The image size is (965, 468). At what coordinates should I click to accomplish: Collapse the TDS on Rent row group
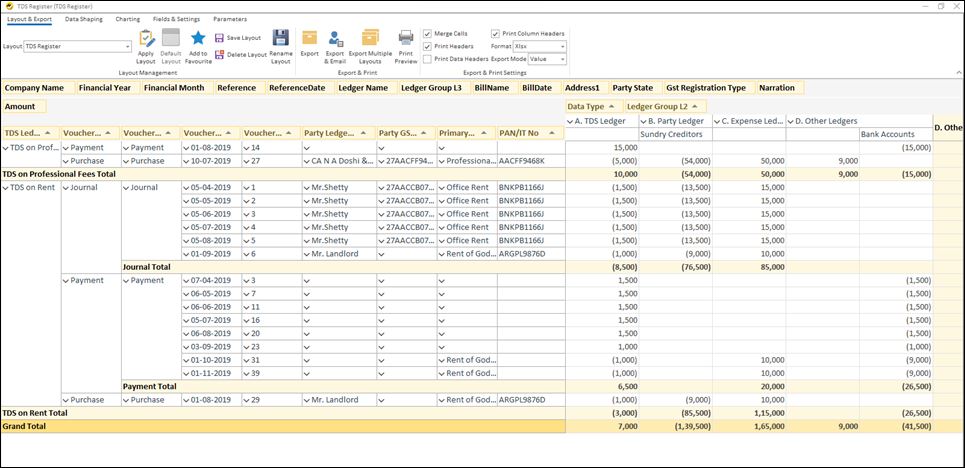[x=7, y=187]
